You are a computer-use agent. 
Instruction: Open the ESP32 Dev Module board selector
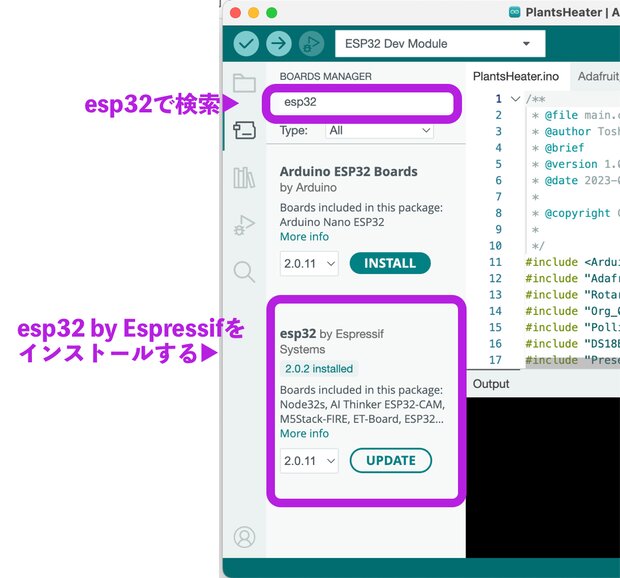(x=440, y=43)
